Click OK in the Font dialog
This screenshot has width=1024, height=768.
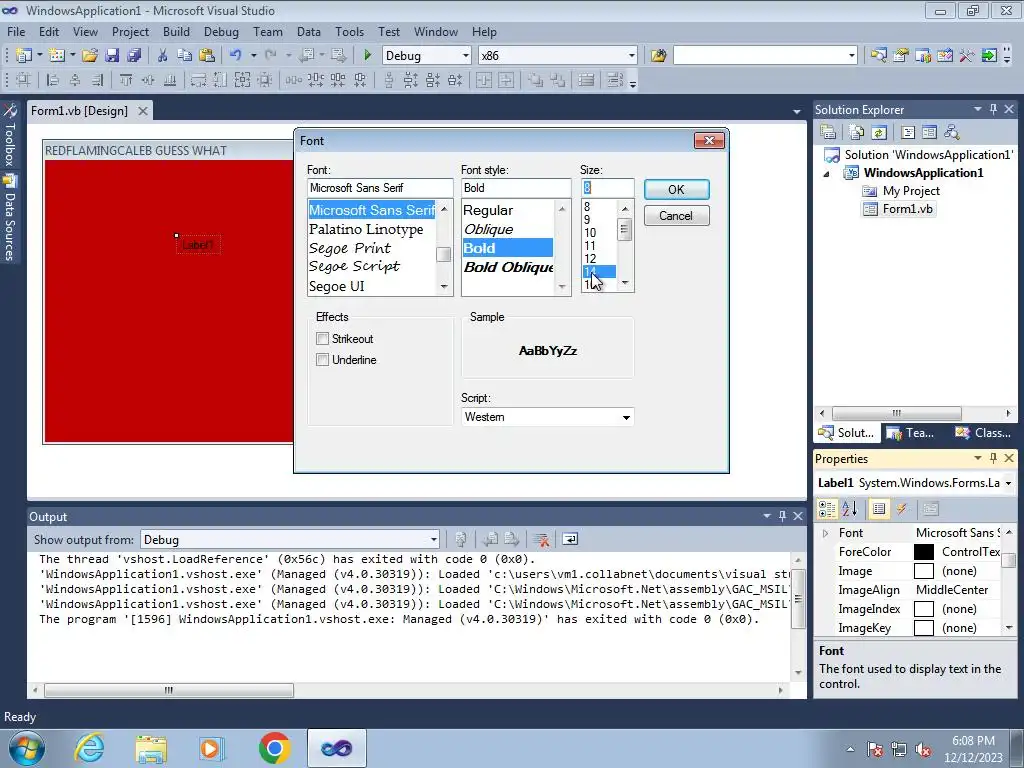coord(676,189)
